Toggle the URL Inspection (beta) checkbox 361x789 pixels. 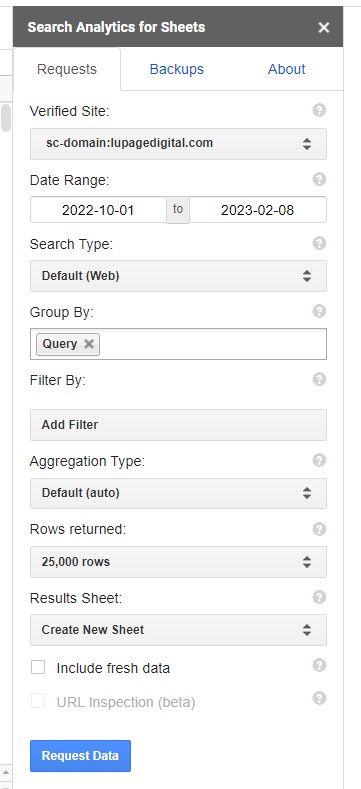coord(38,700)
